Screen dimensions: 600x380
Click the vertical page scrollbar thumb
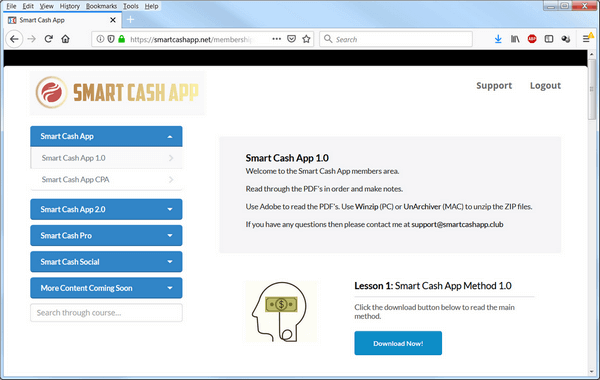click(592, 90)
